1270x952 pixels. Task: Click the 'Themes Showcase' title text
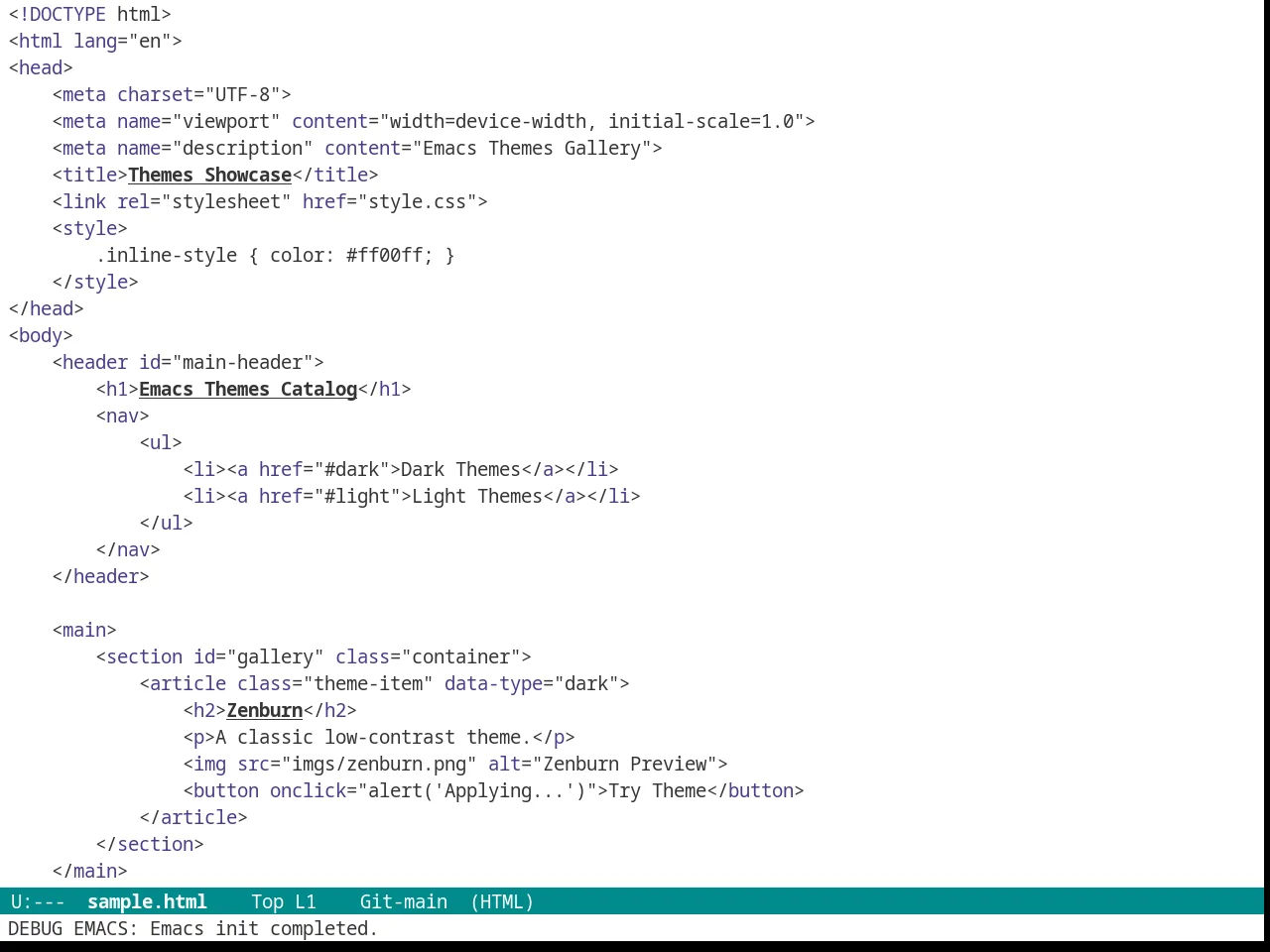pyautogui.click(x=209, y=175)
